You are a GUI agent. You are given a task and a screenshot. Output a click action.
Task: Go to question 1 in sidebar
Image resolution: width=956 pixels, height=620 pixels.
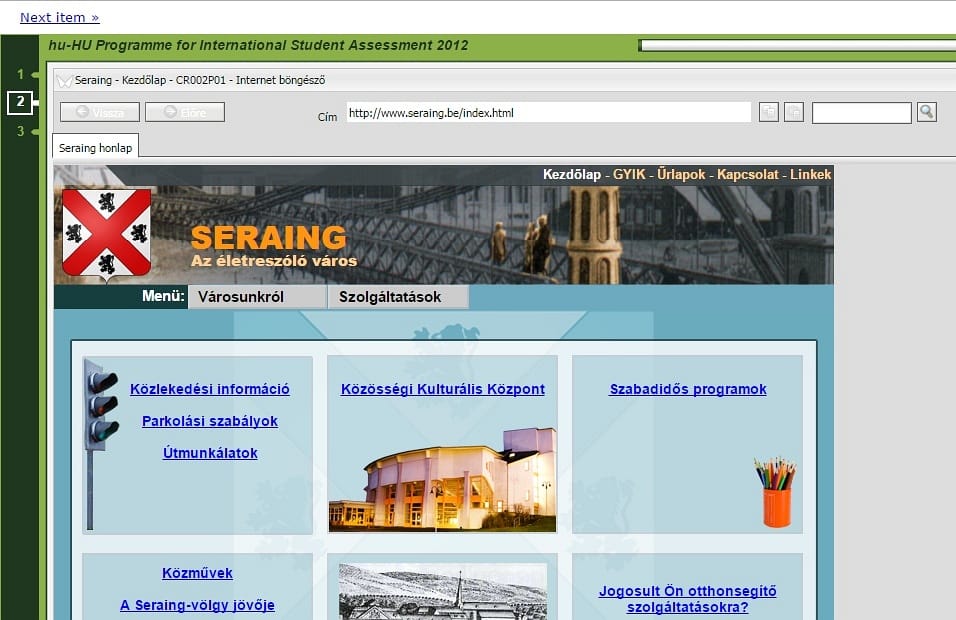coord(20,74)
